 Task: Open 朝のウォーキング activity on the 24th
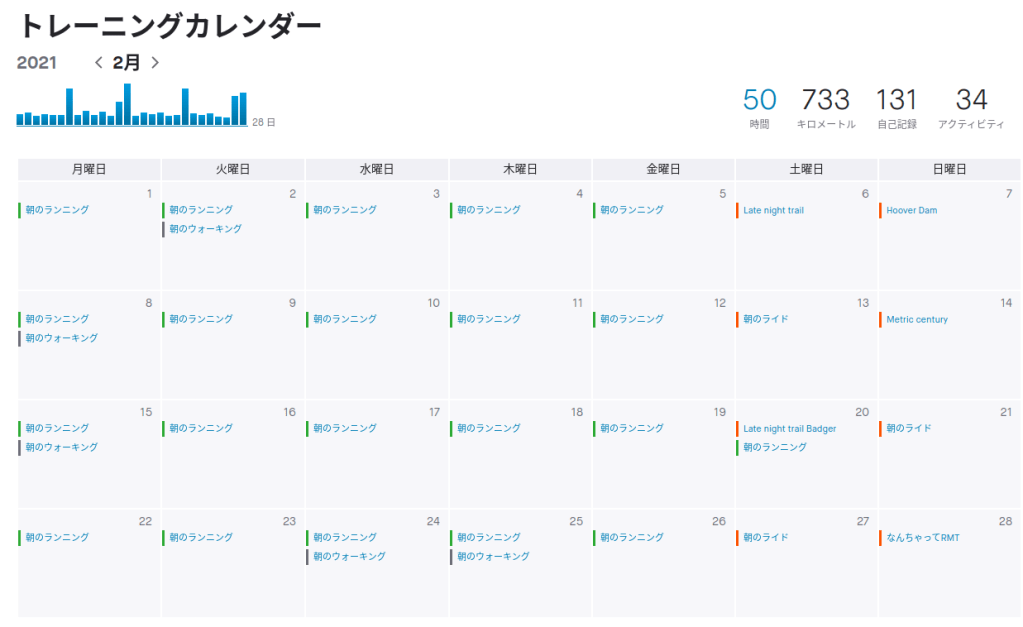click(349, 556)
